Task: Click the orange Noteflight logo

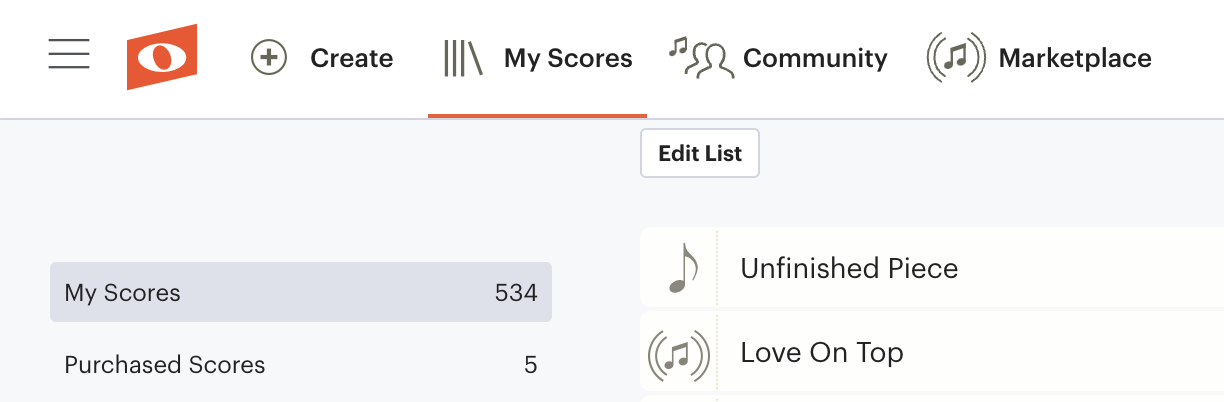Action: point(162,57)
